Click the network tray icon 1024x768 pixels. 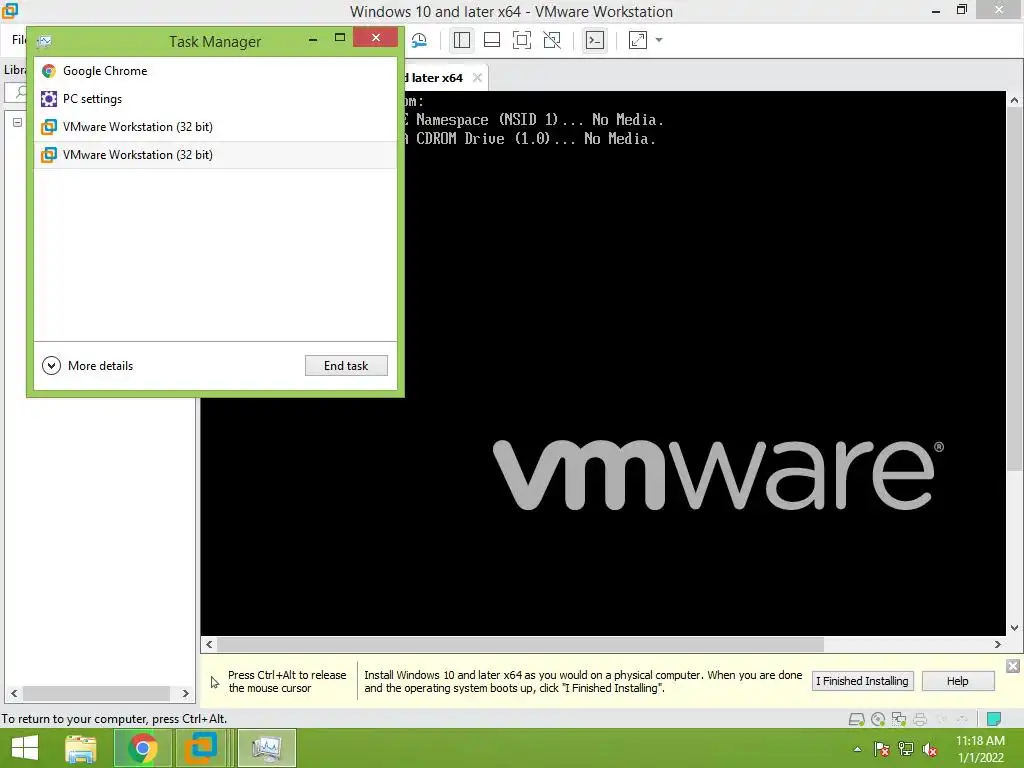click(x=905, y=749)
